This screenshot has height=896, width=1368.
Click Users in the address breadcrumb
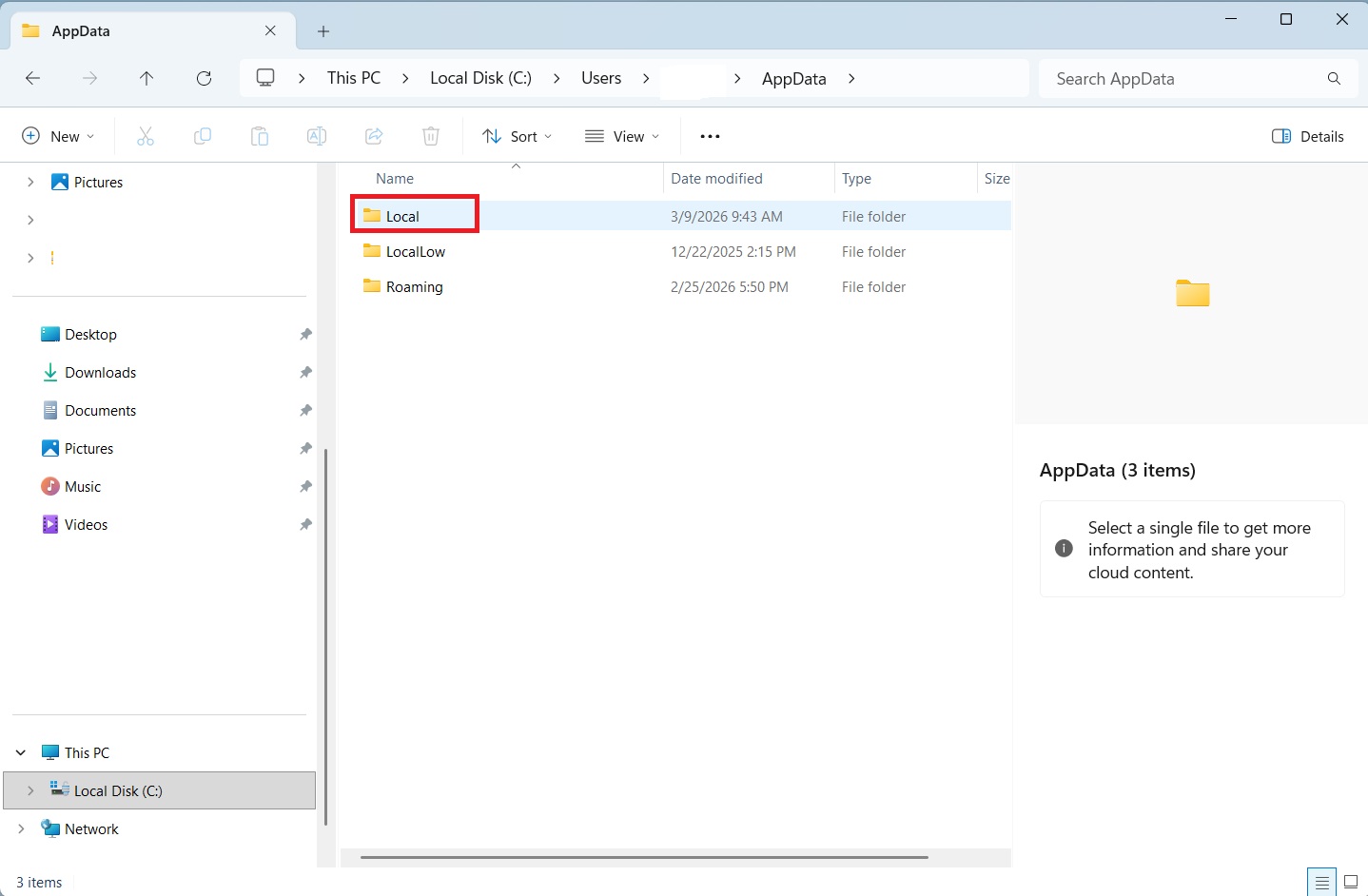(x=601, y=79)
